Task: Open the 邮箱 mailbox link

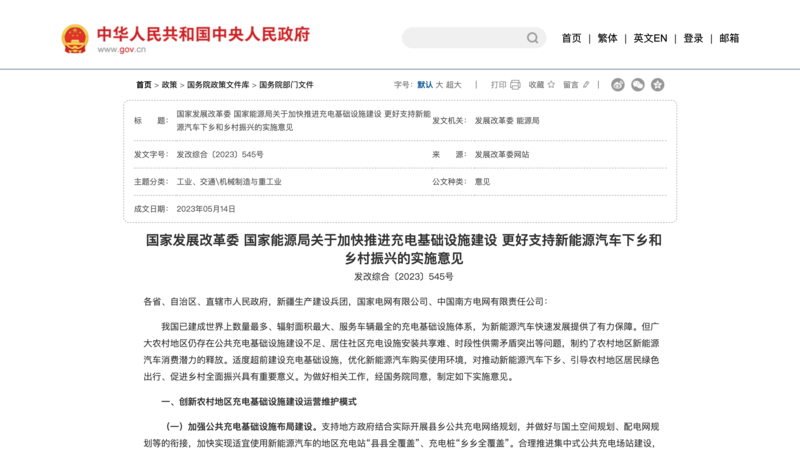Action: pos(729,38)
